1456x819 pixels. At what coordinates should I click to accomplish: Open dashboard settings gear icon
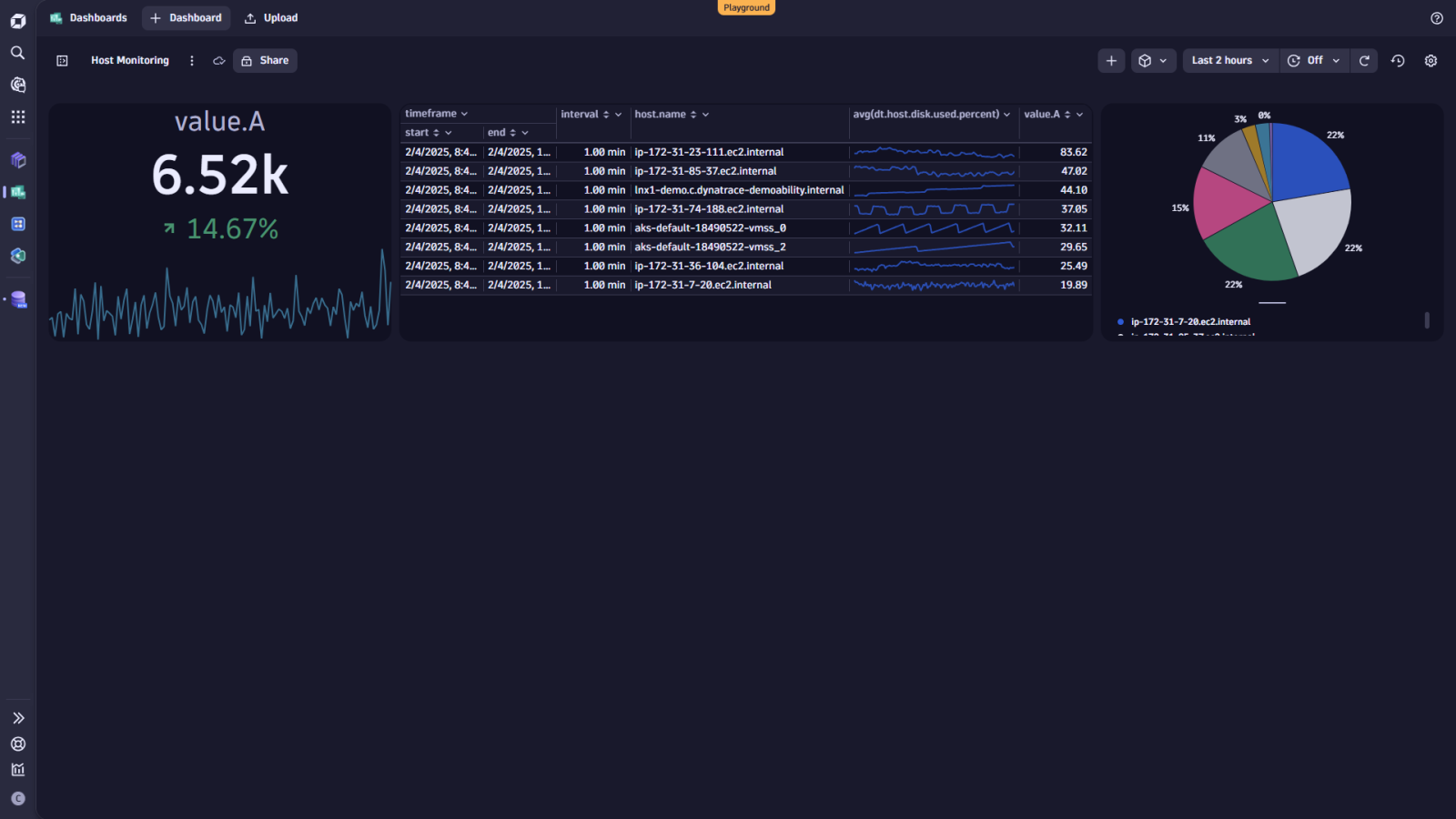click(1431, 60)
